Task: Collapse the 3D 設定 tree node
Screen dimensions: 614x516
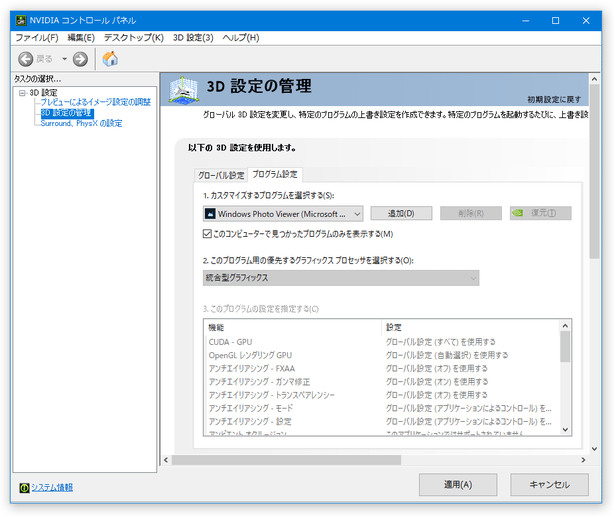Action: (x=22, y=93)
